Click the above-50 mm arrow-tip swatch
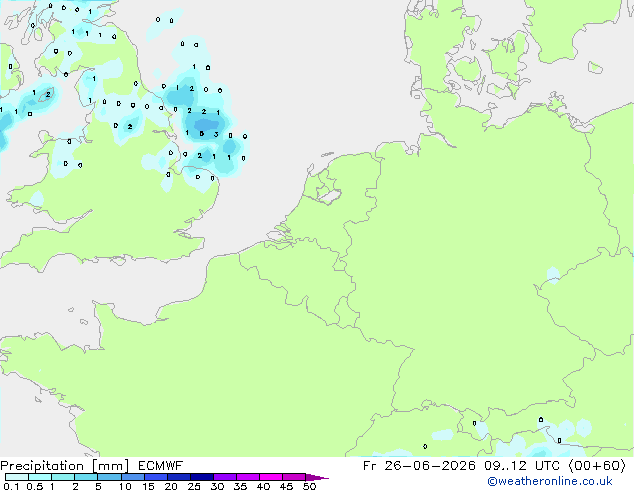634x490 pixels. point(317,477)
